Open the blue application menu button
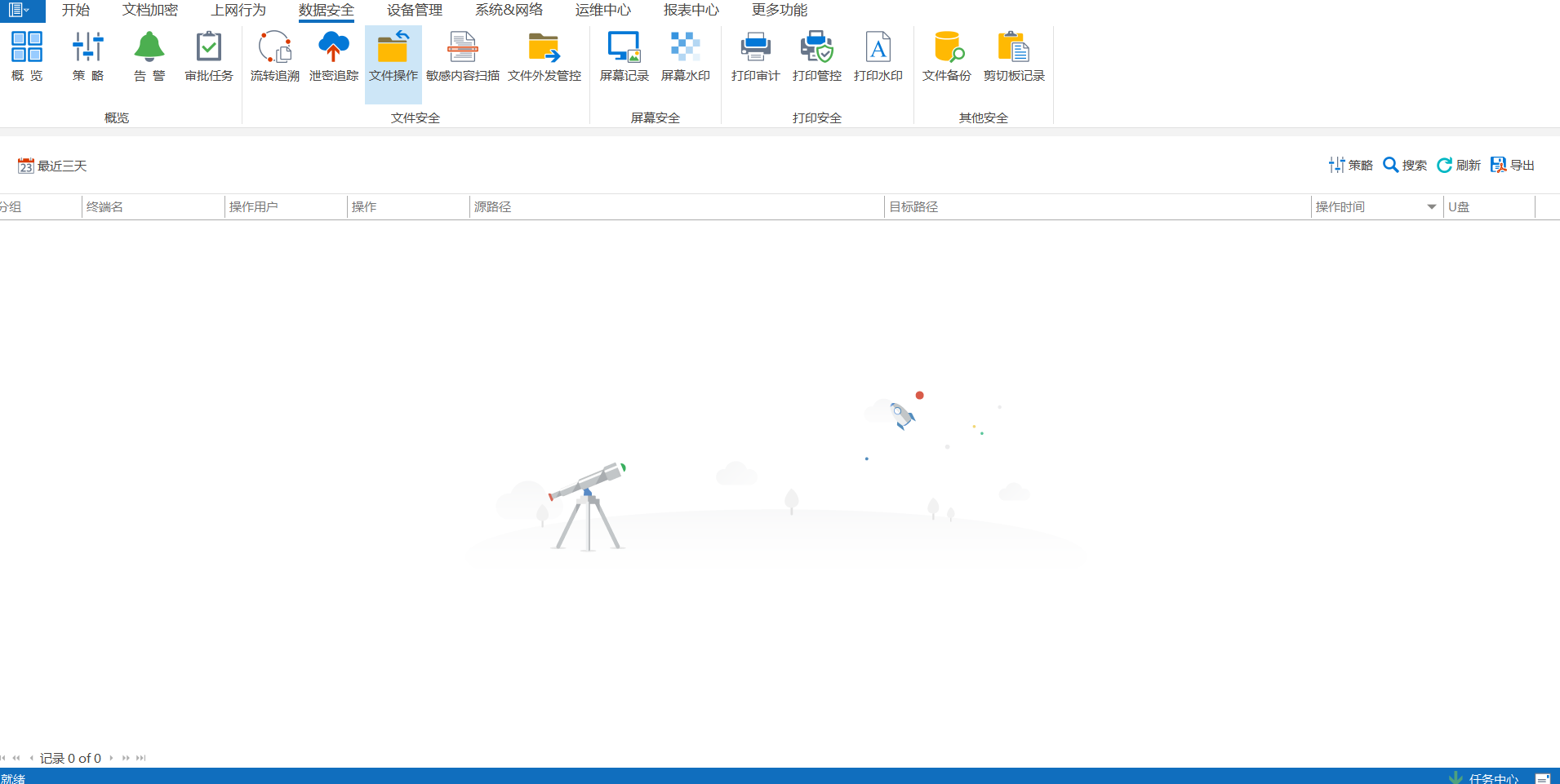1560x784 pixels. coord(22,11)
